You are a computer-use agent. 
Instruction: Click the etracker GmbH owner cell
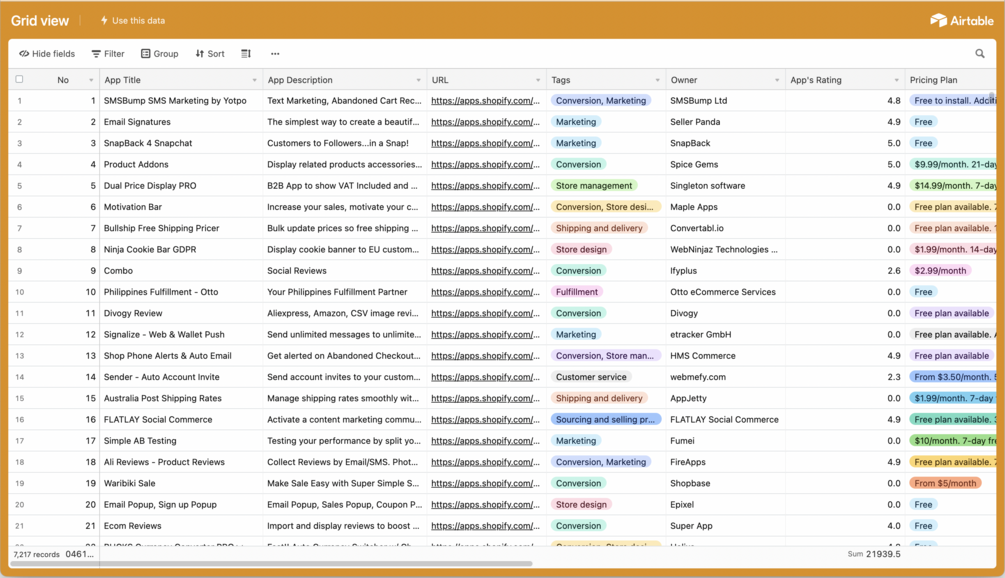coord(726,334)
